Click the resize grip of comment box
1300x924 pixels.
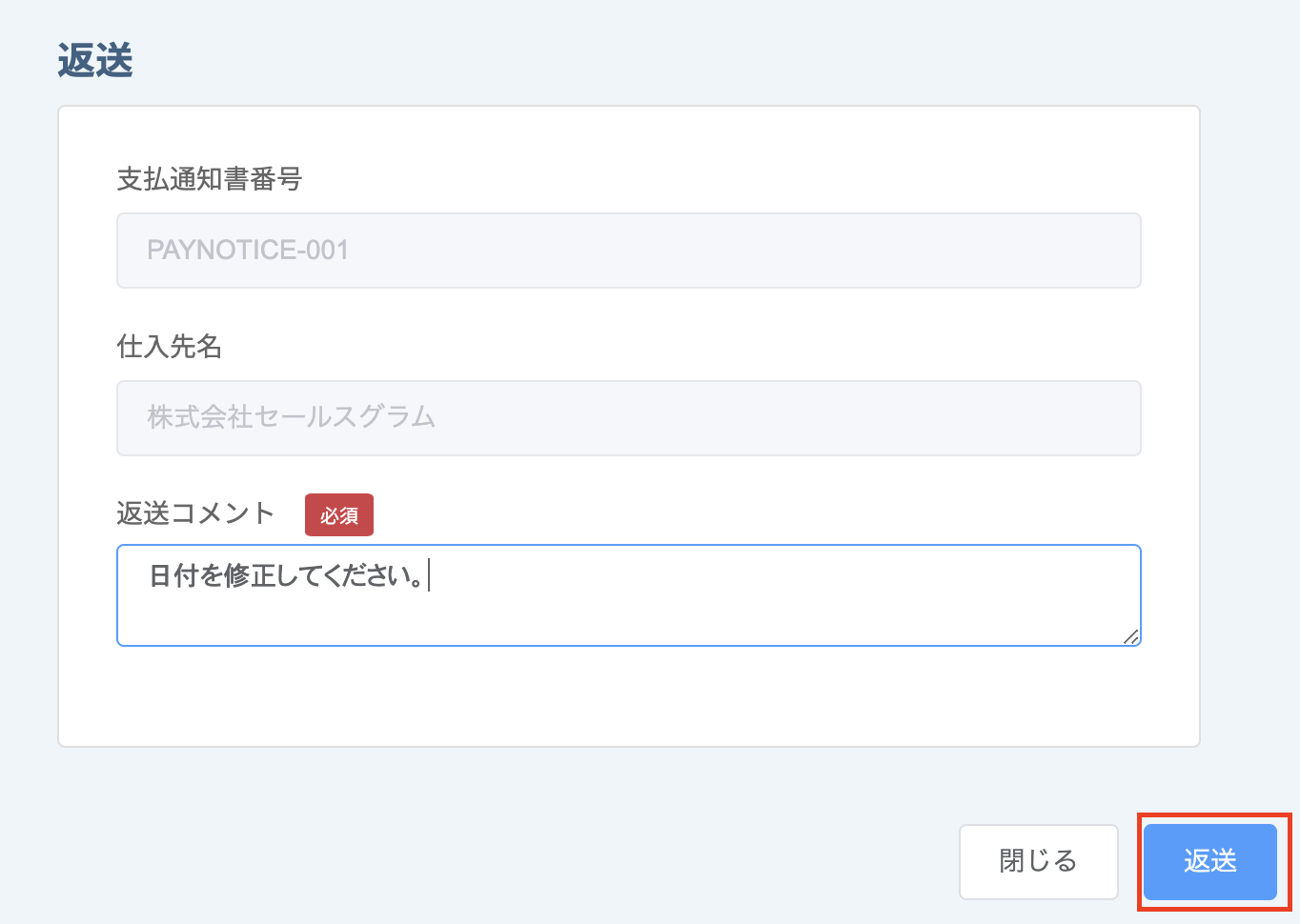[1130, 636]
